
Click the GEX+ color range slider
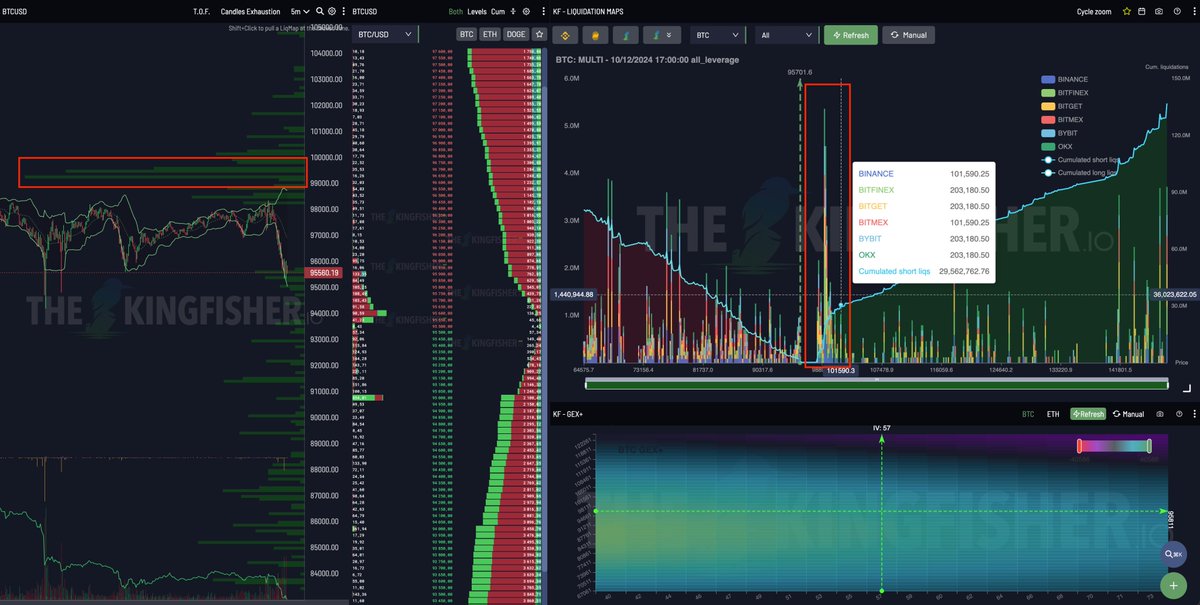click(x=1114, y=446)
